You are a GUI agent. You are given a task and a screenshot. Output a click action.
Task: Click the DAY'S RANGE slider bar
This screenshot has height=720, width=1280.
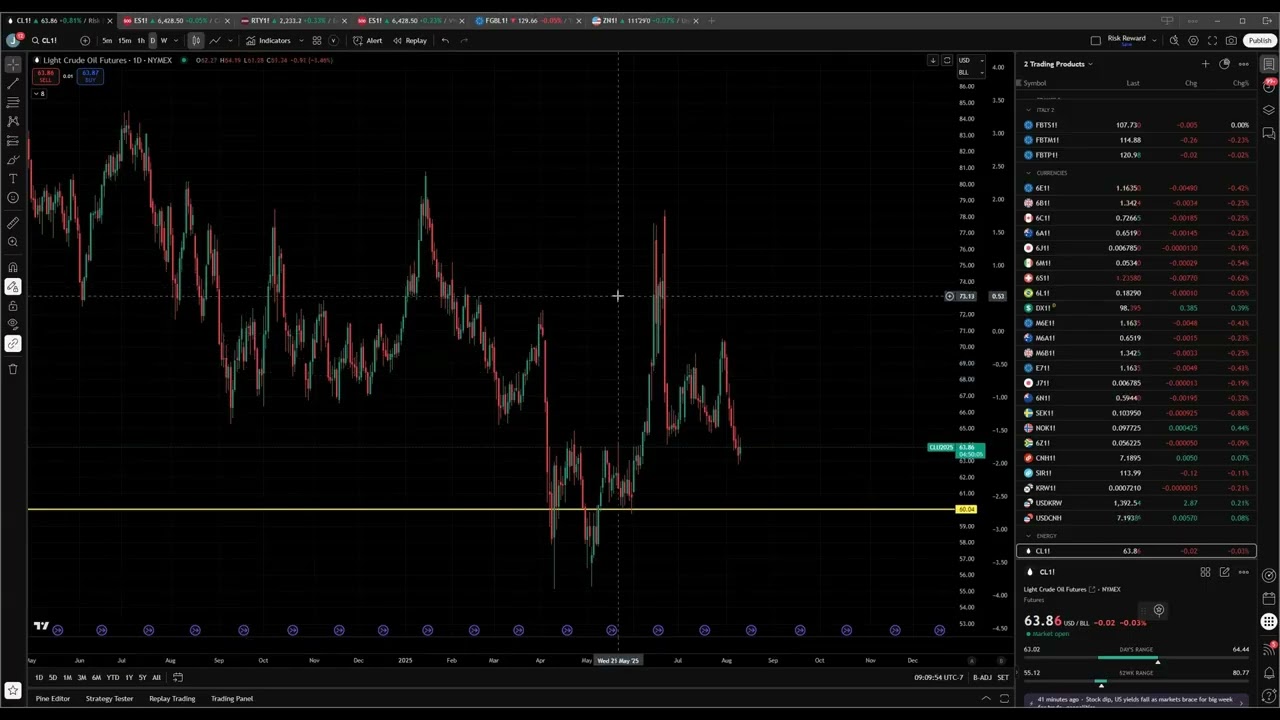click(1136, 657)
